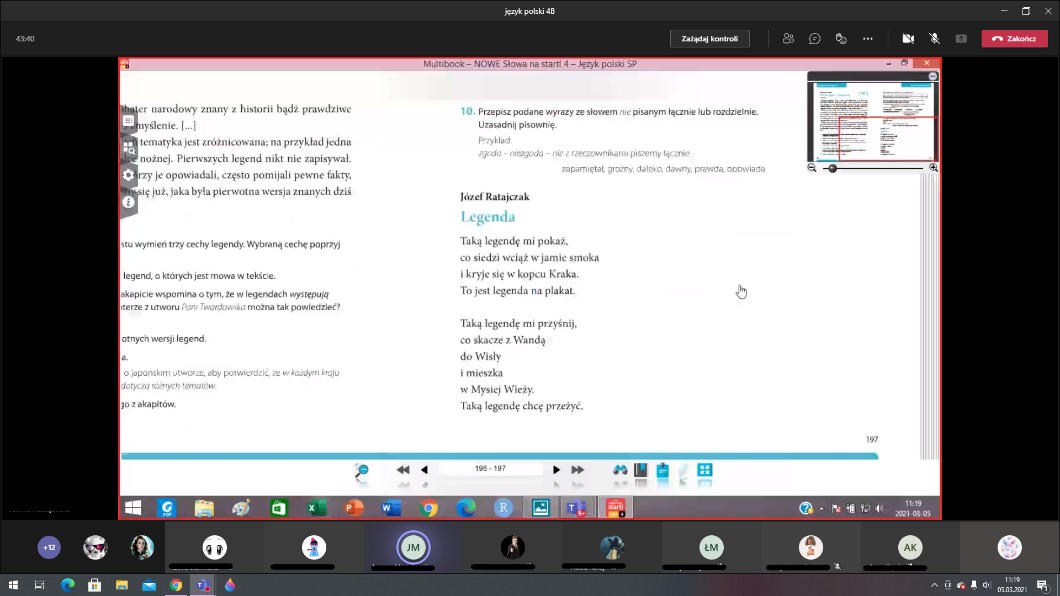
Task: Open the binoculars search tool in Multibook
Action: (x=620, y=470)
